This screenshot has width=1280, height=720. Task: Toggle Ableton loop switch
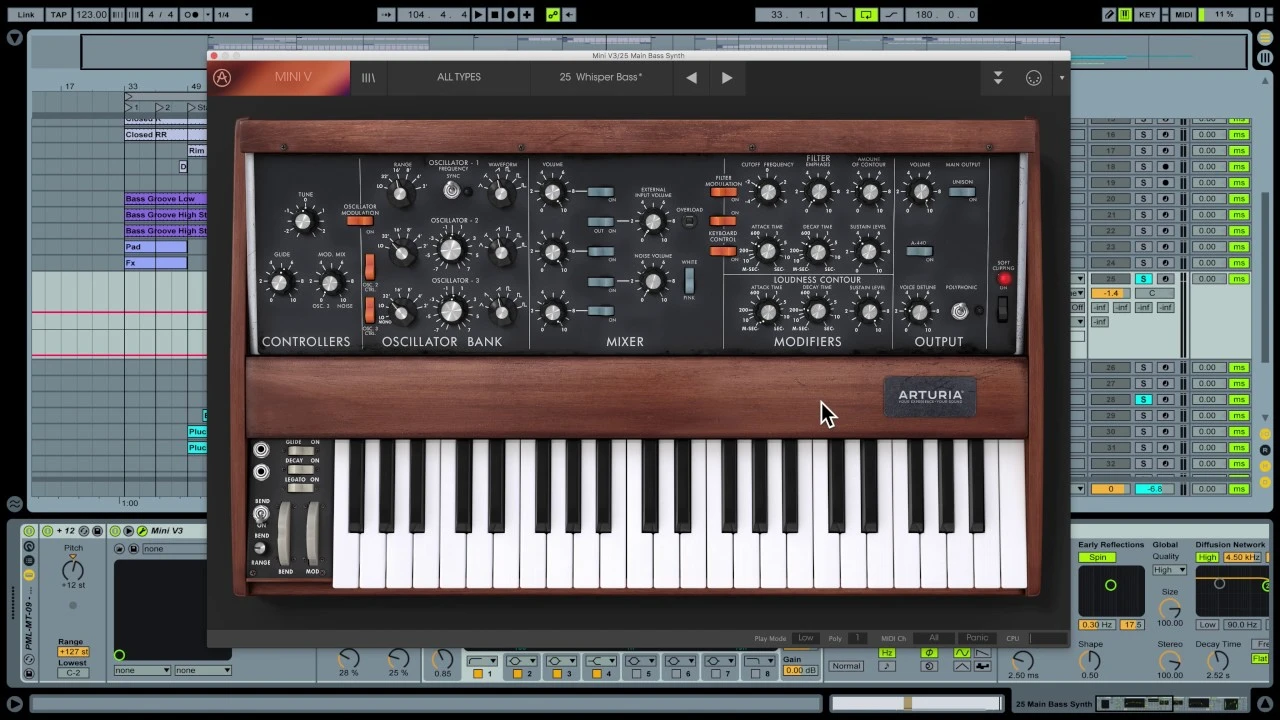[867, 15]
